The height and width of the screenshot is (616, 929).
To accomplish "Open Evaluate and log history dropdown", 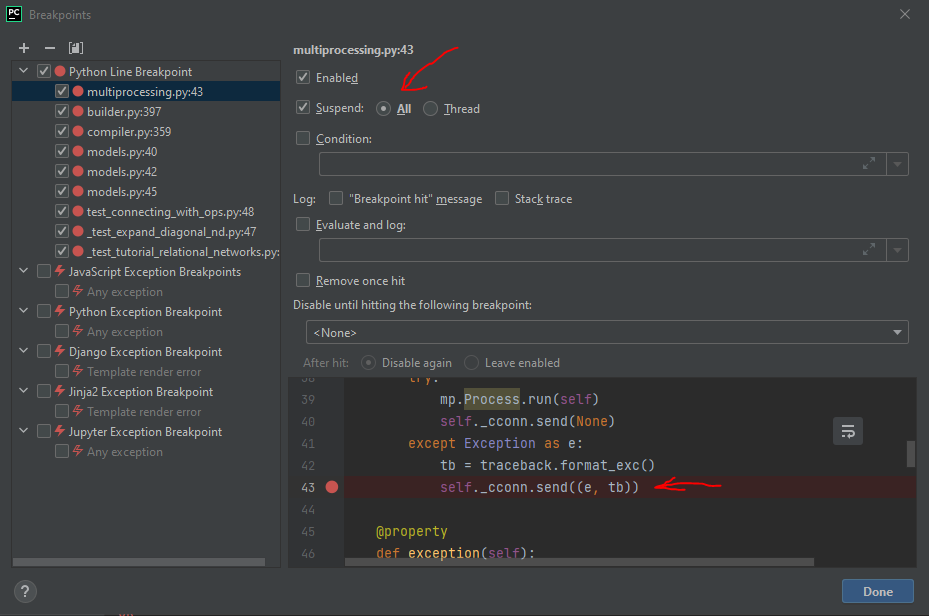I will pyautogui.click(x=897, y=250).
